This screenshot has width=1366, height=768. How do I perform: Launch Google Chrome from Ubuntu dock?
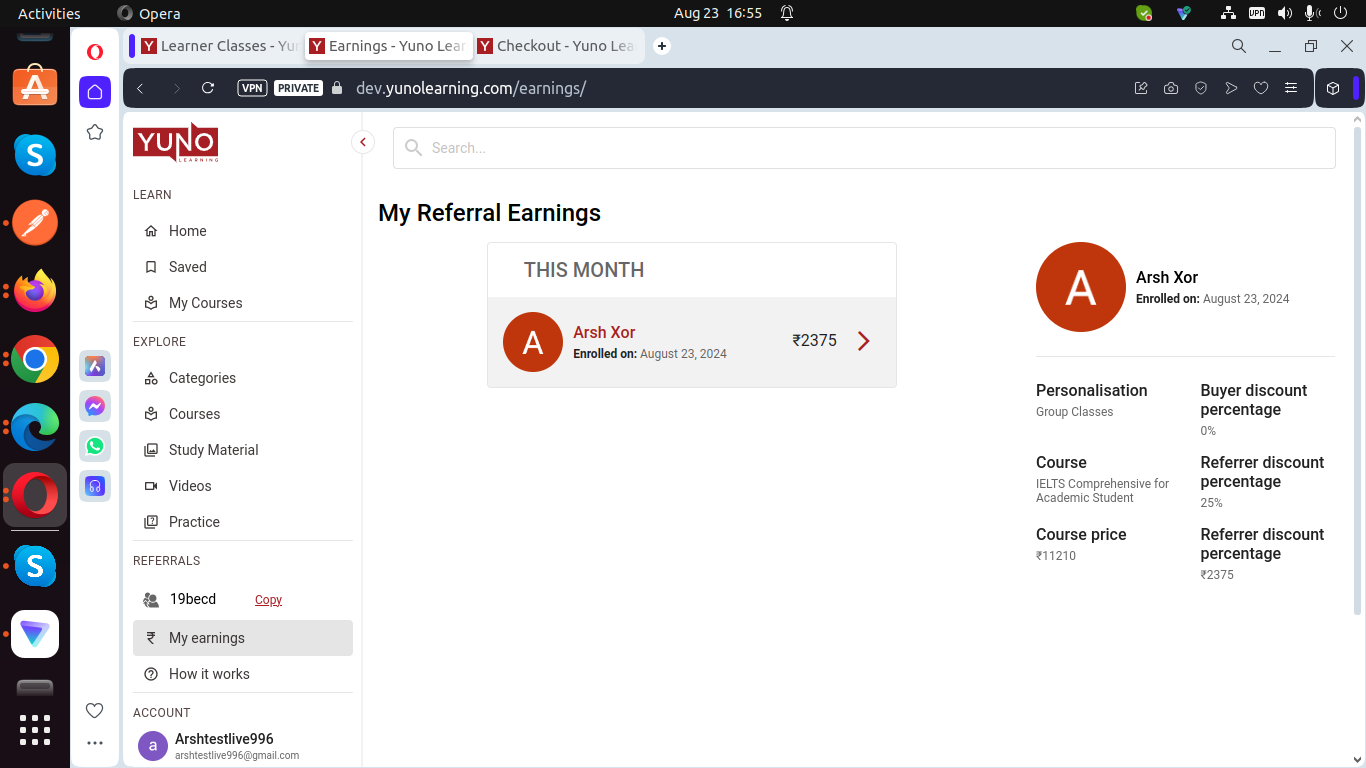[x=35, y=359]
